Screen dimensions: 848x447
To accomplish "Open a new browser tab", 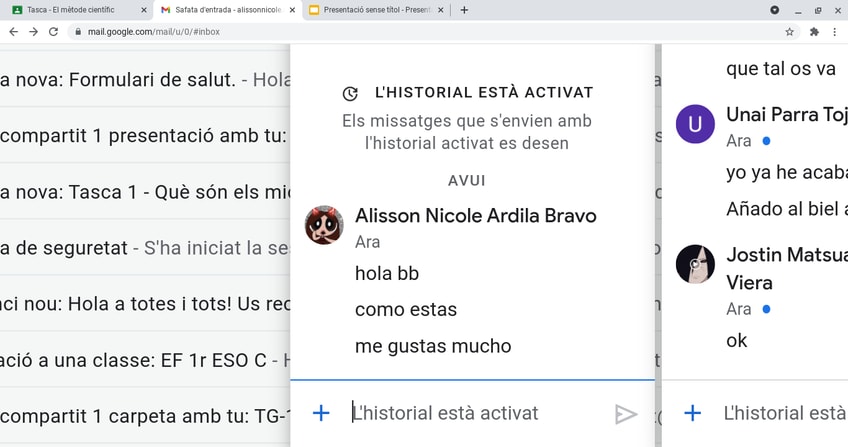I will (464, 10).
